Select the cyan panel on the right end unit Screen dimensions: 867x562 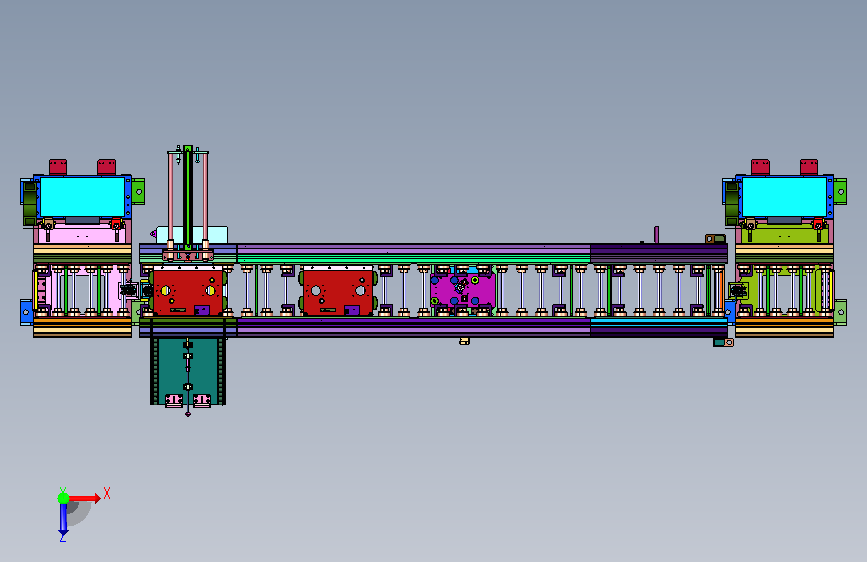(784, 197)
